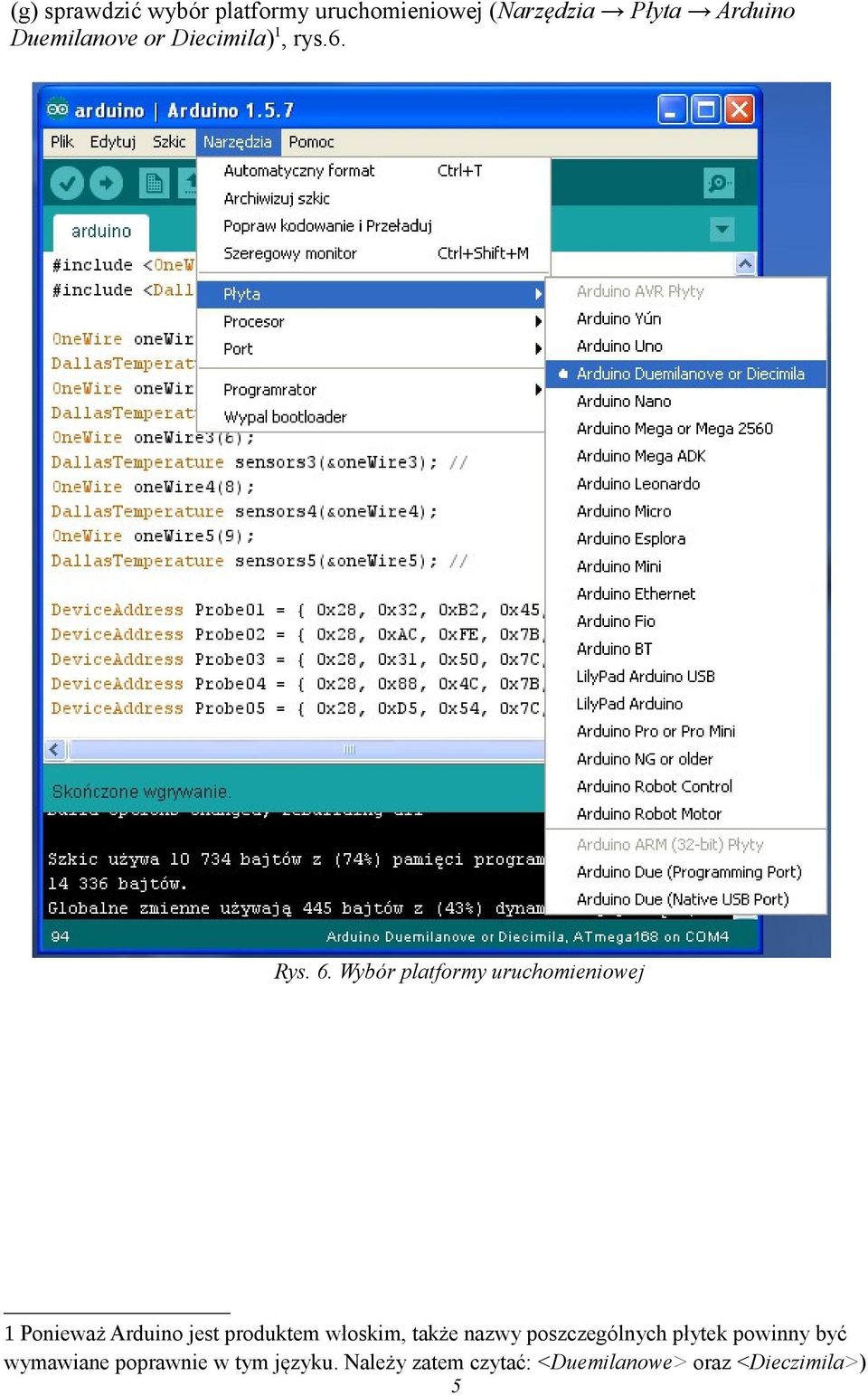Select Arduino Fio board
This screenshot has height=1395, width=868.
point(686,622)
